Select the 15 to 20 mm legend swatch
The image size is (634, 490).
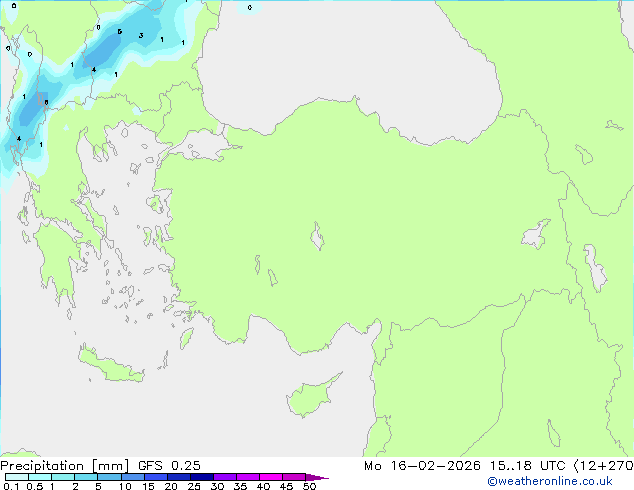pos(156,477)
